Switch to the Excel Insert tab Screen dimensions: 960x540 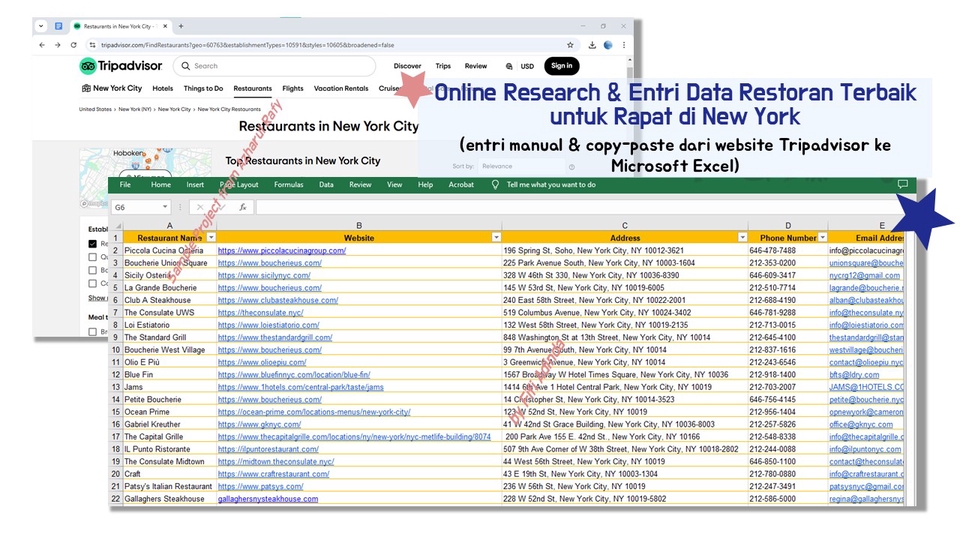tap(195, 184)
